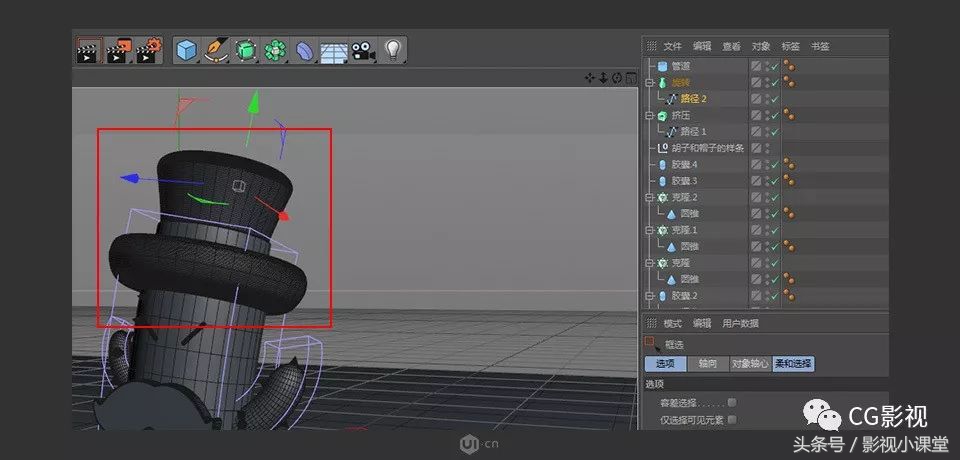Click material tag on 旋转 row
Screen dimensions: 960x460
[789, 82]
